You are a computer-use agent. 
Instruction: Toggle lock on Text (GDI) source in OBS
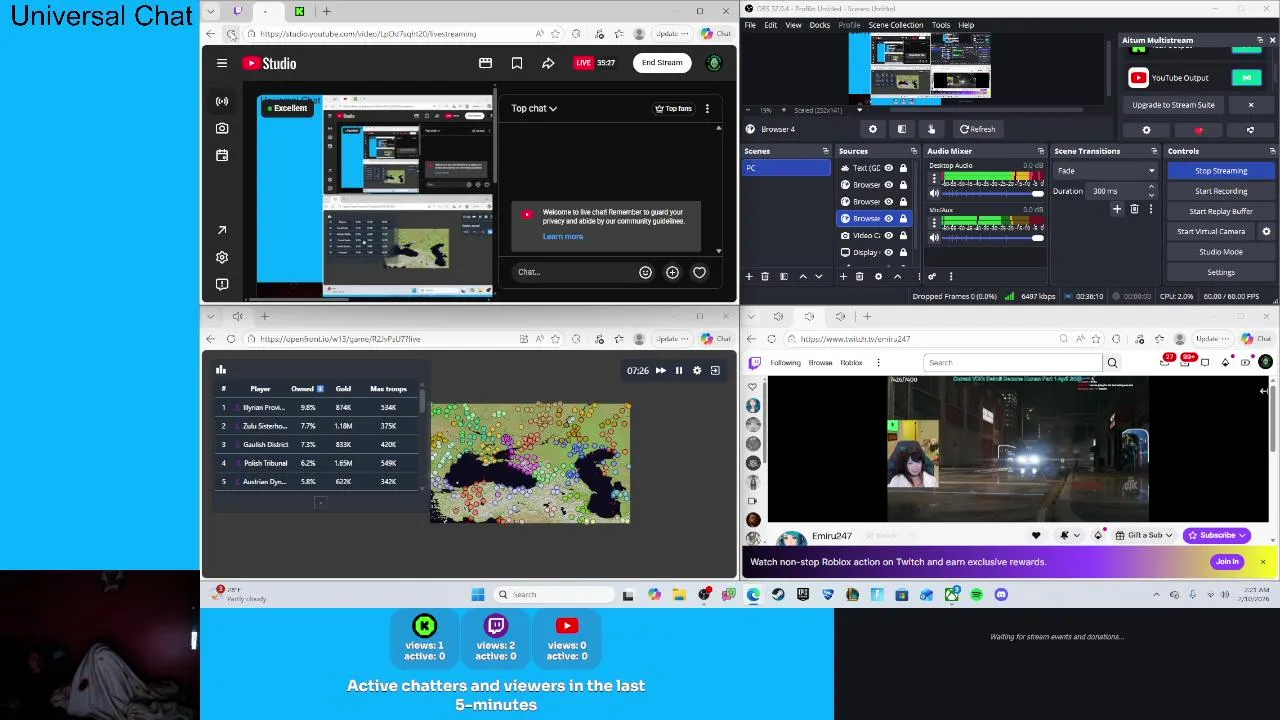tap(903, 168)
